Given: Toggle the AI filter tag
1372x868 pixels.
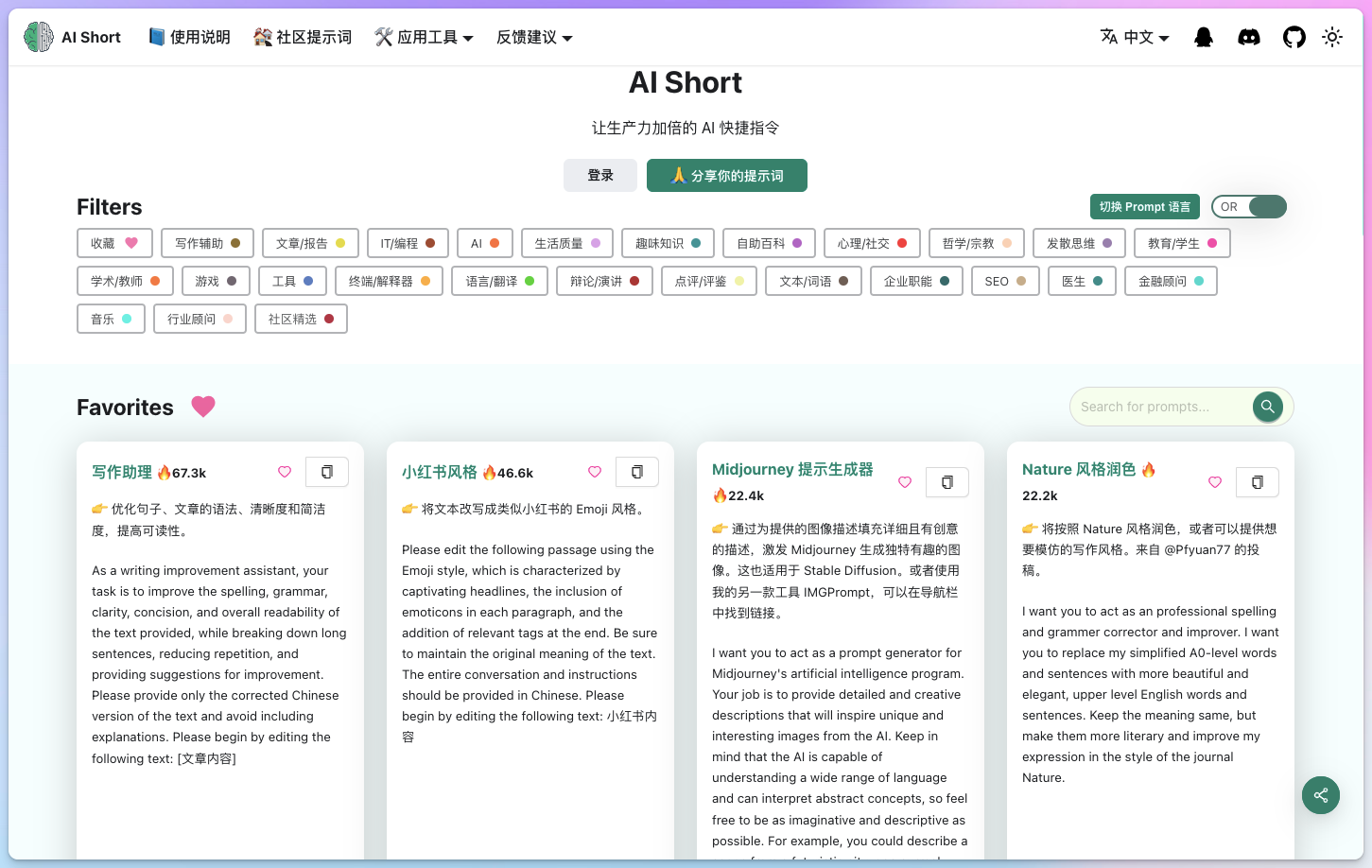Looking at the screenshot, I should point(485,243).
